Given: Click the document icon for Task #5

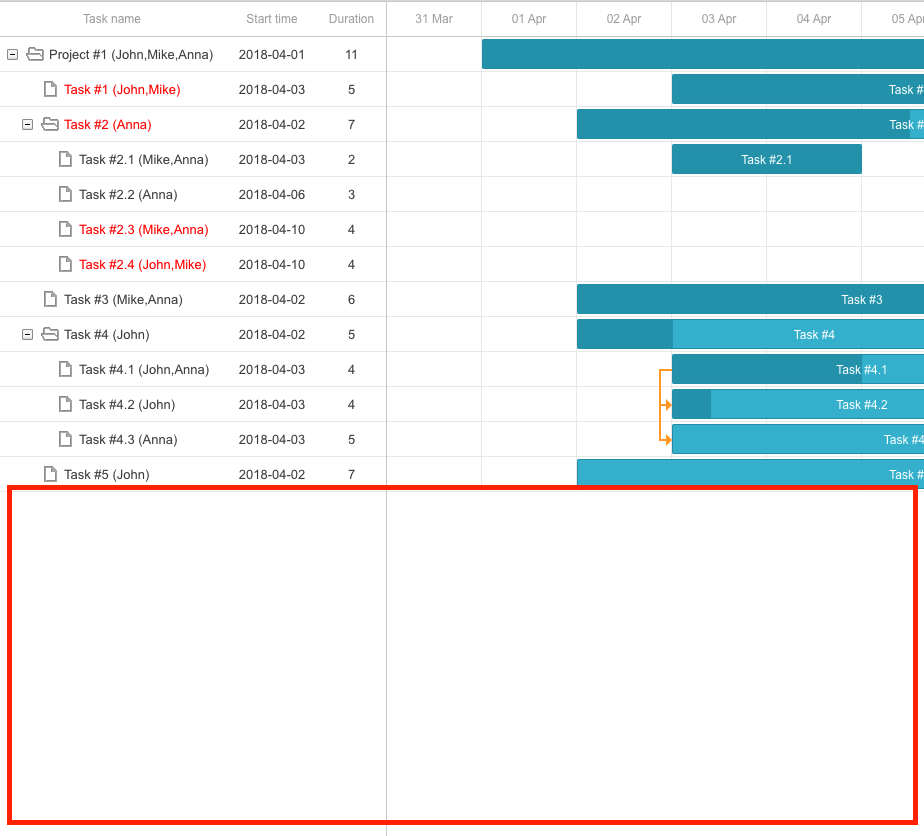Looking at the screenshot, I should (x=50, y=474).
